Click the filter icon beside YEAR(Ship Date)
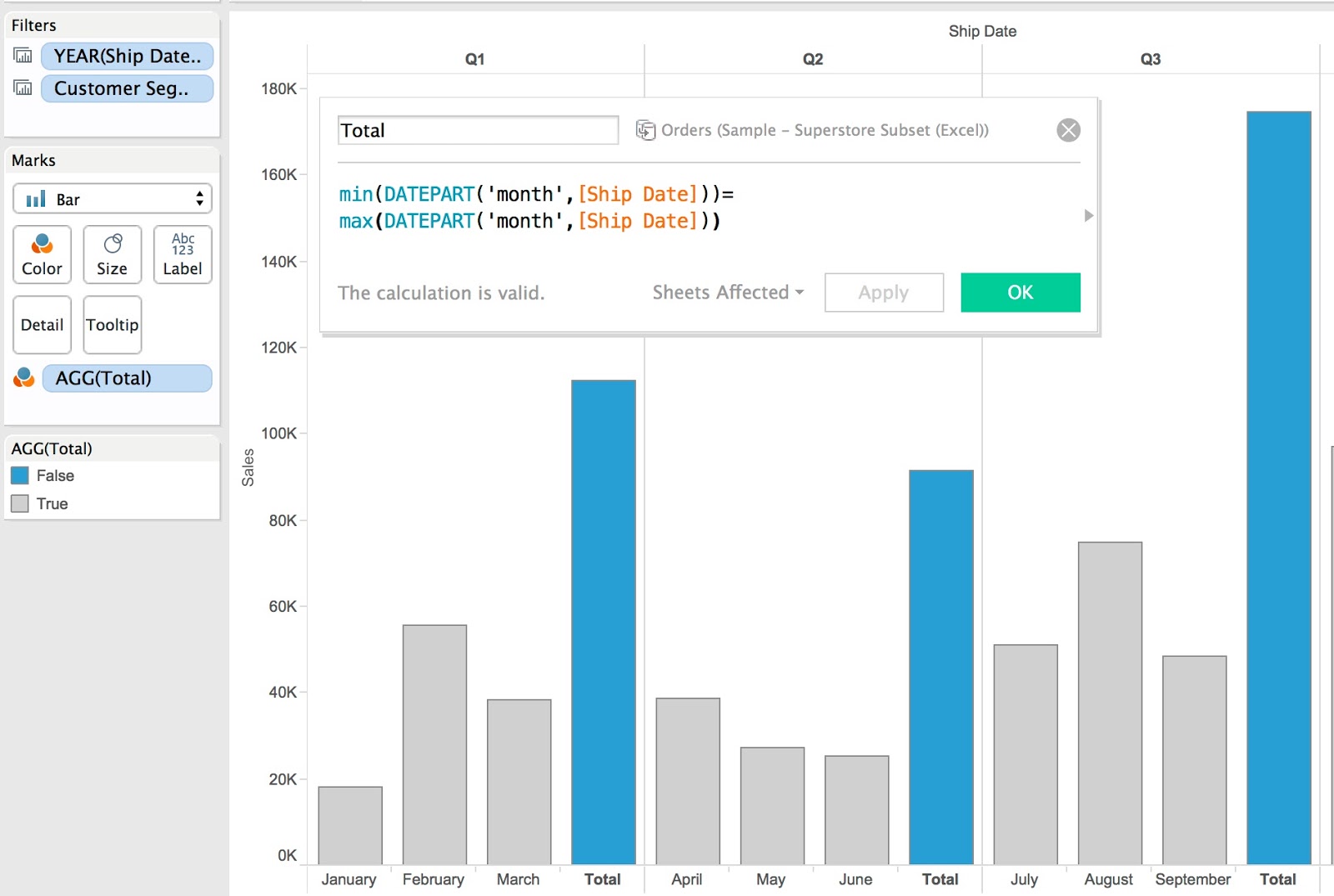This screenshot has width=1334, height=896. click(23, 56)
